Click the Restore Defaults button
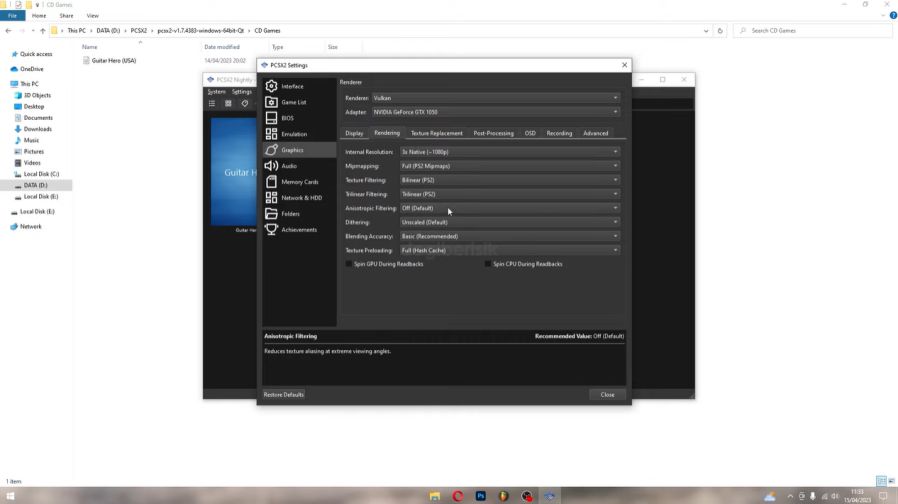The width and height of the screenshot is (898, 504). coord(283,395)
